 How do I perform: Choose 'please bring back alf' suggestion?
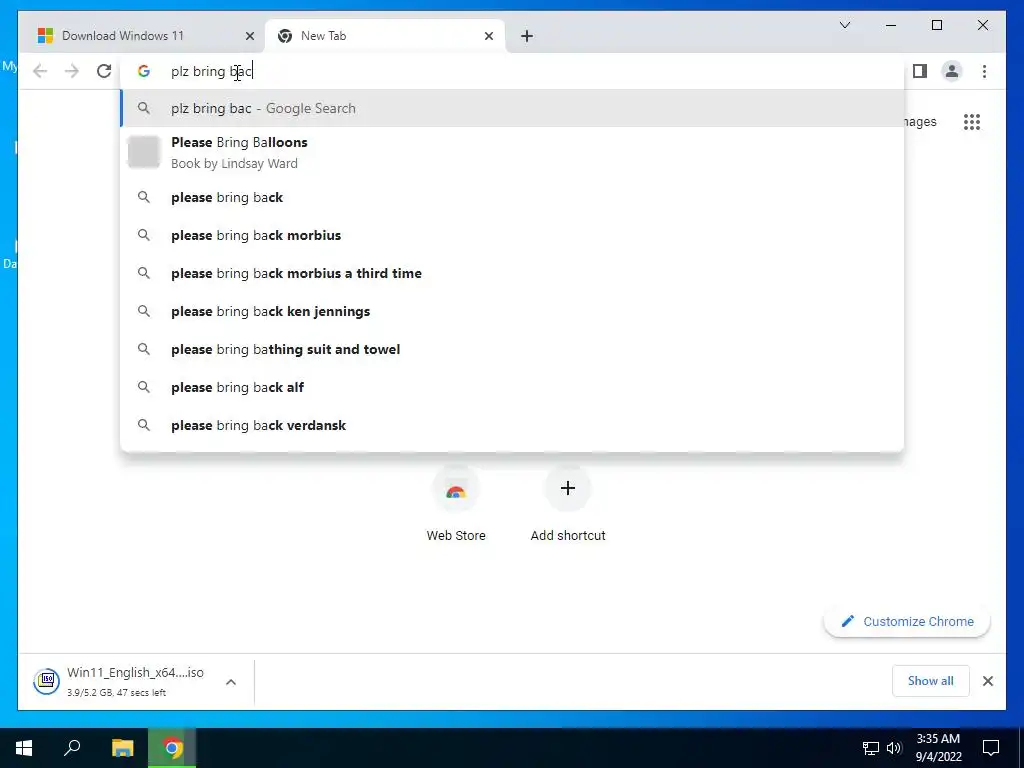[512, 387]
